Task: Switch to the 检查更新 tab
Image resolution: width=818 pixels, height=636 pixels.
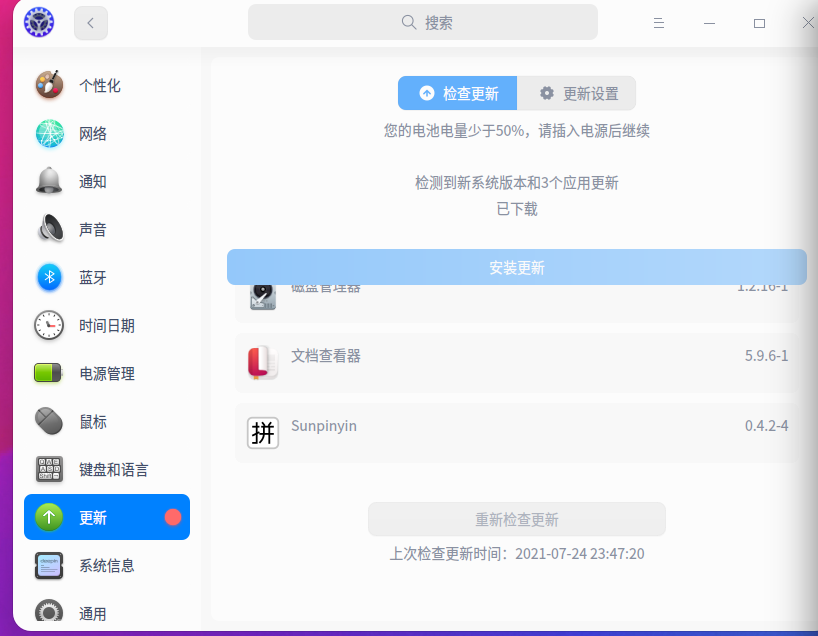Action: pyautogui.click(x=457, y=93)
